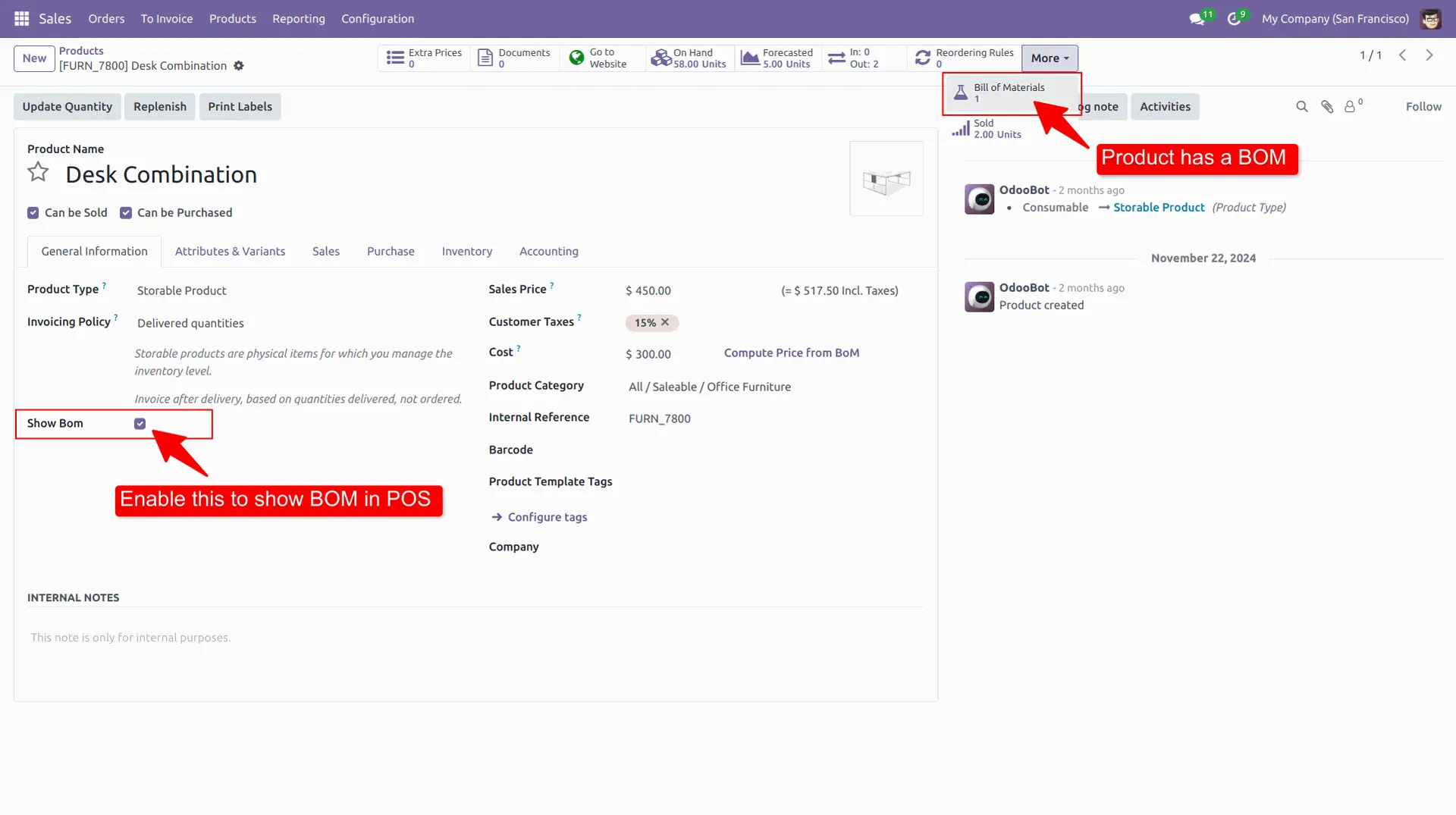Click the New button
The image size is (1456, 815).
34,58
